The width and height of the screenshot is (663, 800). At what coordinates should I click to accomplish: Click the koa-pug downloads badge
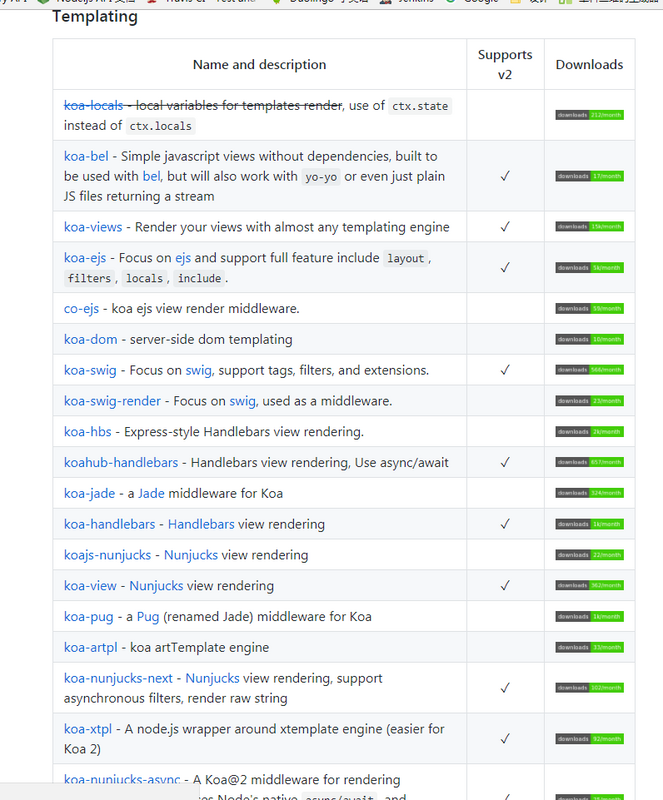589,616
